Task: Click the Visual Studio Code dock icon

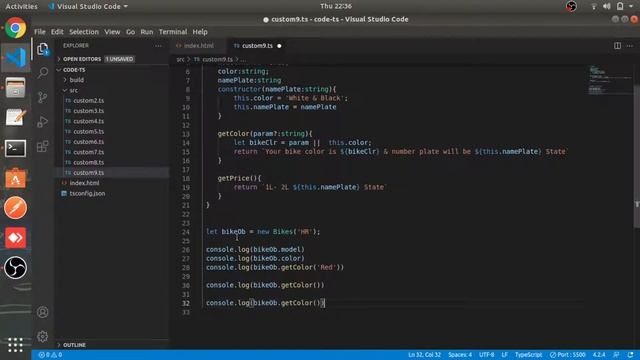Action: tap(16, 58)
